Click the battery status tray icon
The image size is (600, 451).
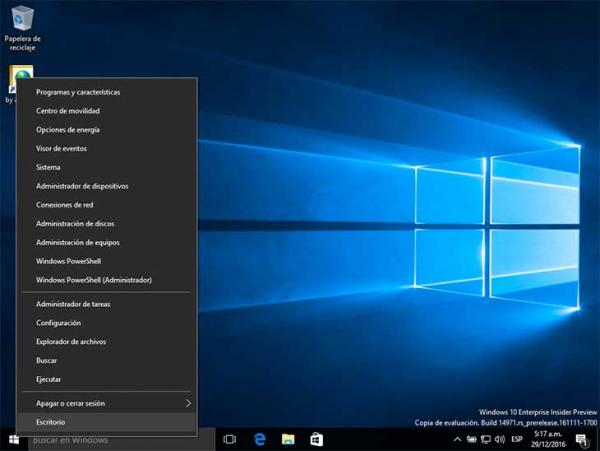pos(471,439)
